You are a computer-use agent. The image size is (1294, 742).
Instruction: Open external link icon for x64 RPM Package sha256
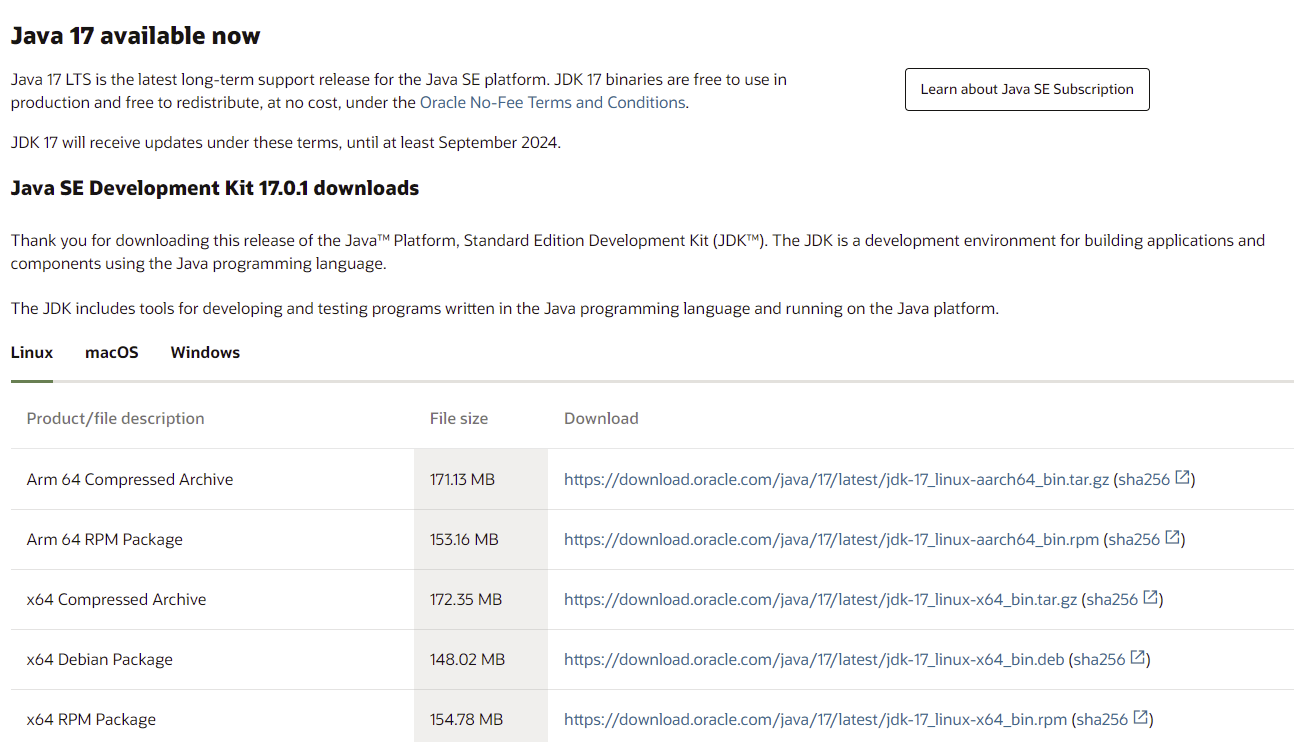click(x=1140, y=718)
